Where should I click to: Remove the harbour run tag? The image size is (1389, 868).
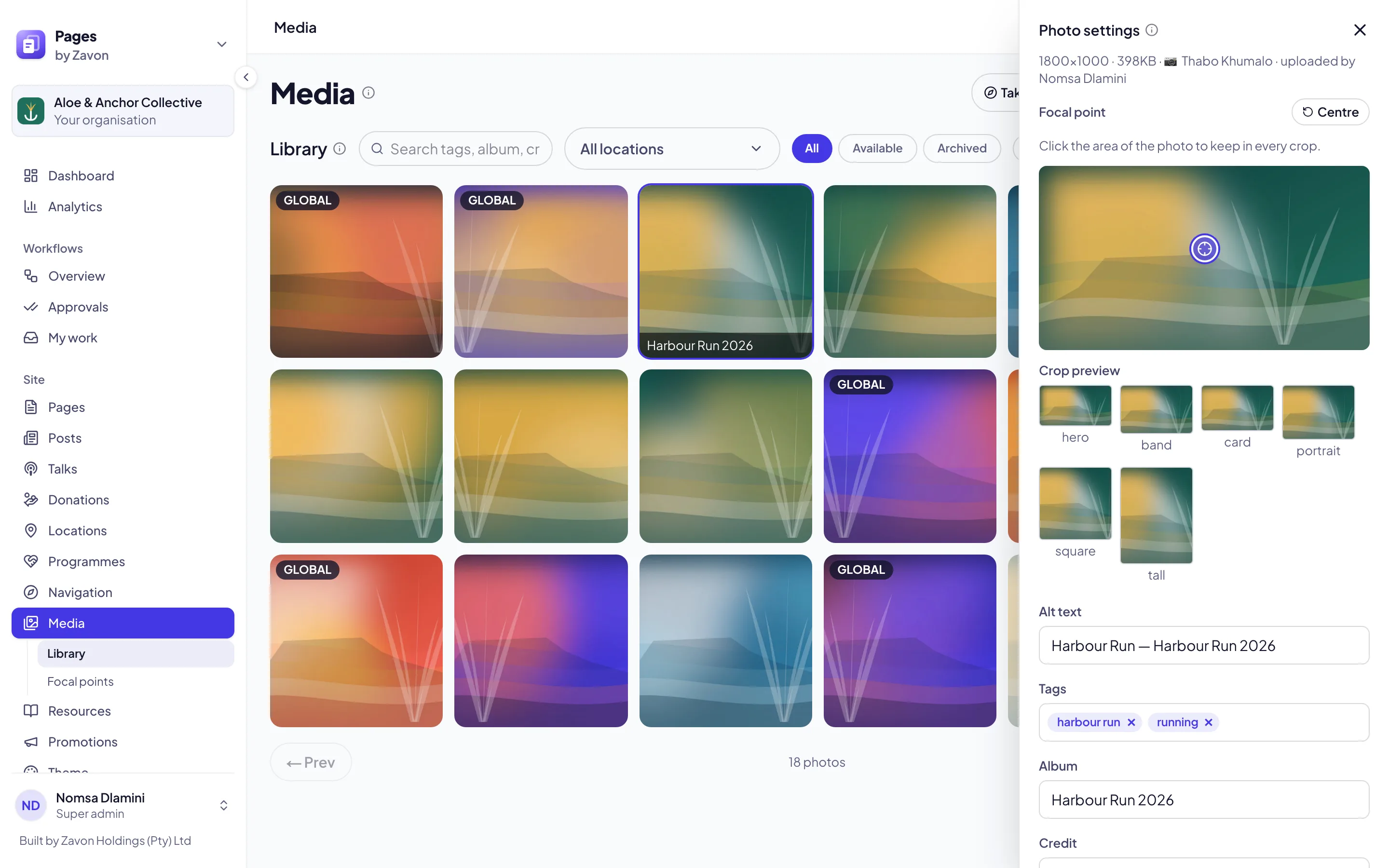tap(1130, 722)
